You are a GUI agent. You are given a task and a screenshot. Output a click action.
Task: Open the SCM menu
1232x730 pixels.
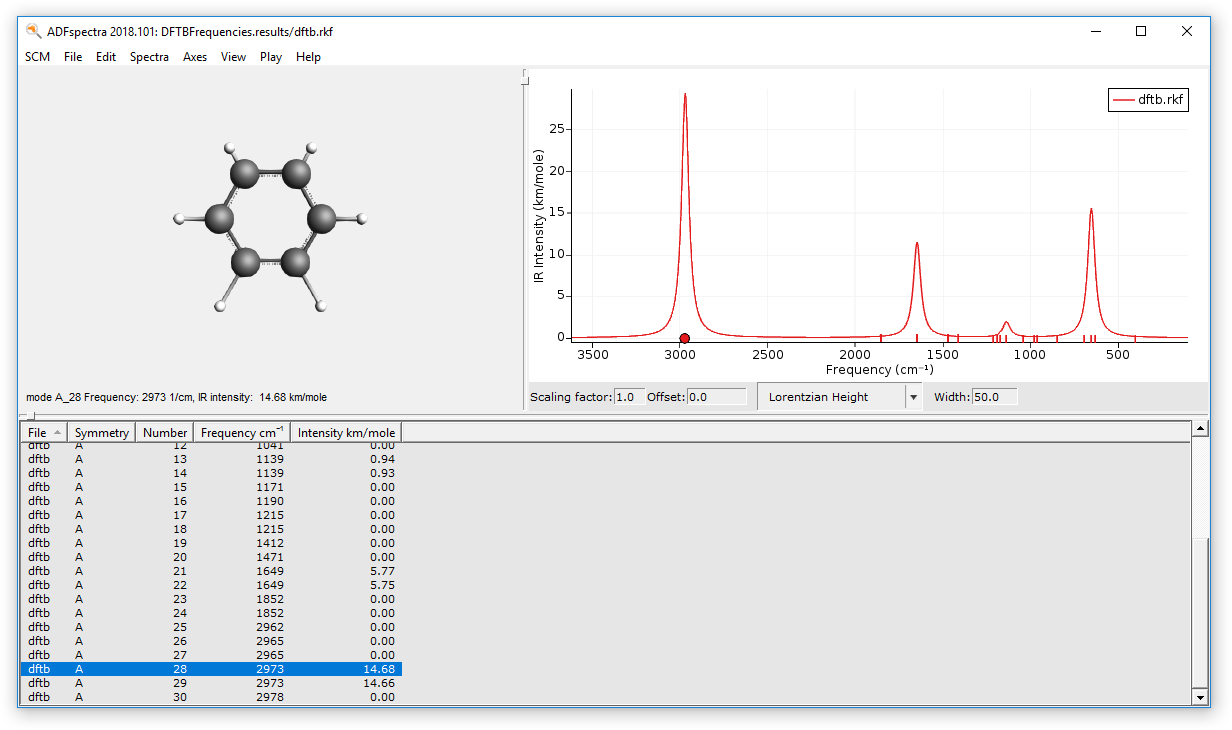pyautogui.click(x=37, y=57)
